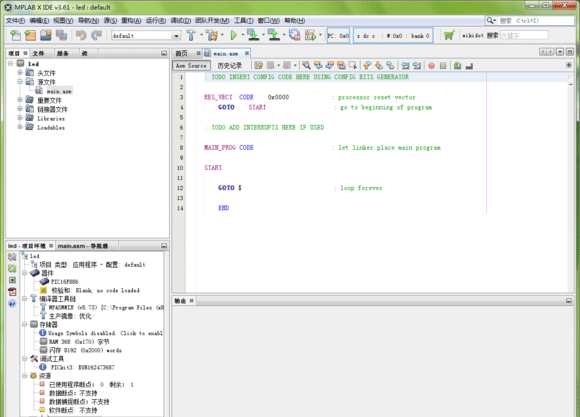Viewport: 580px width, 417px height.
Task: Click Usage Symbols disabled link in dashboard
Action: (105, 333)
